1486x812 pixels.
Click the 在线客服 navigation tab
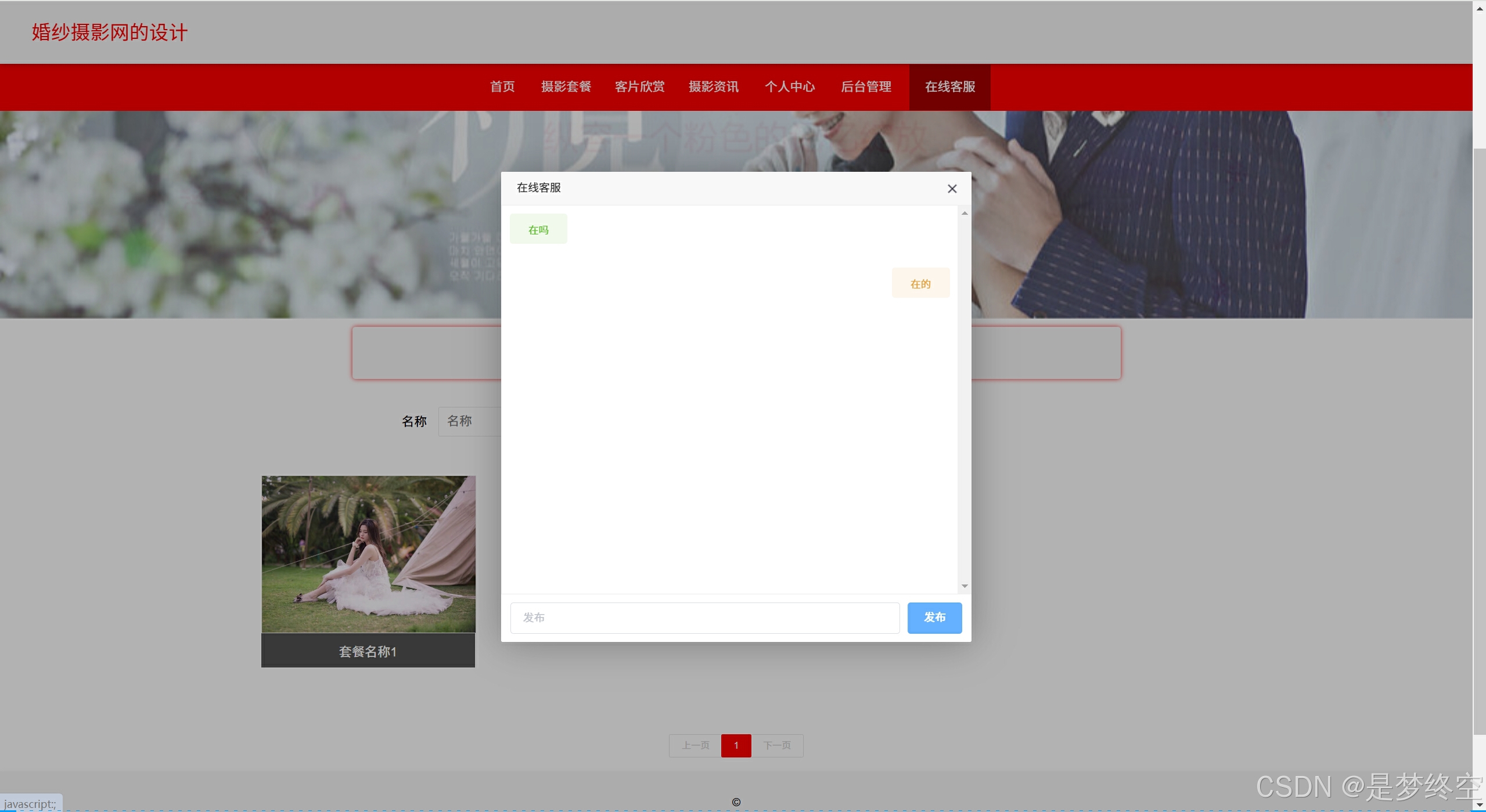(x=949, y=87)
